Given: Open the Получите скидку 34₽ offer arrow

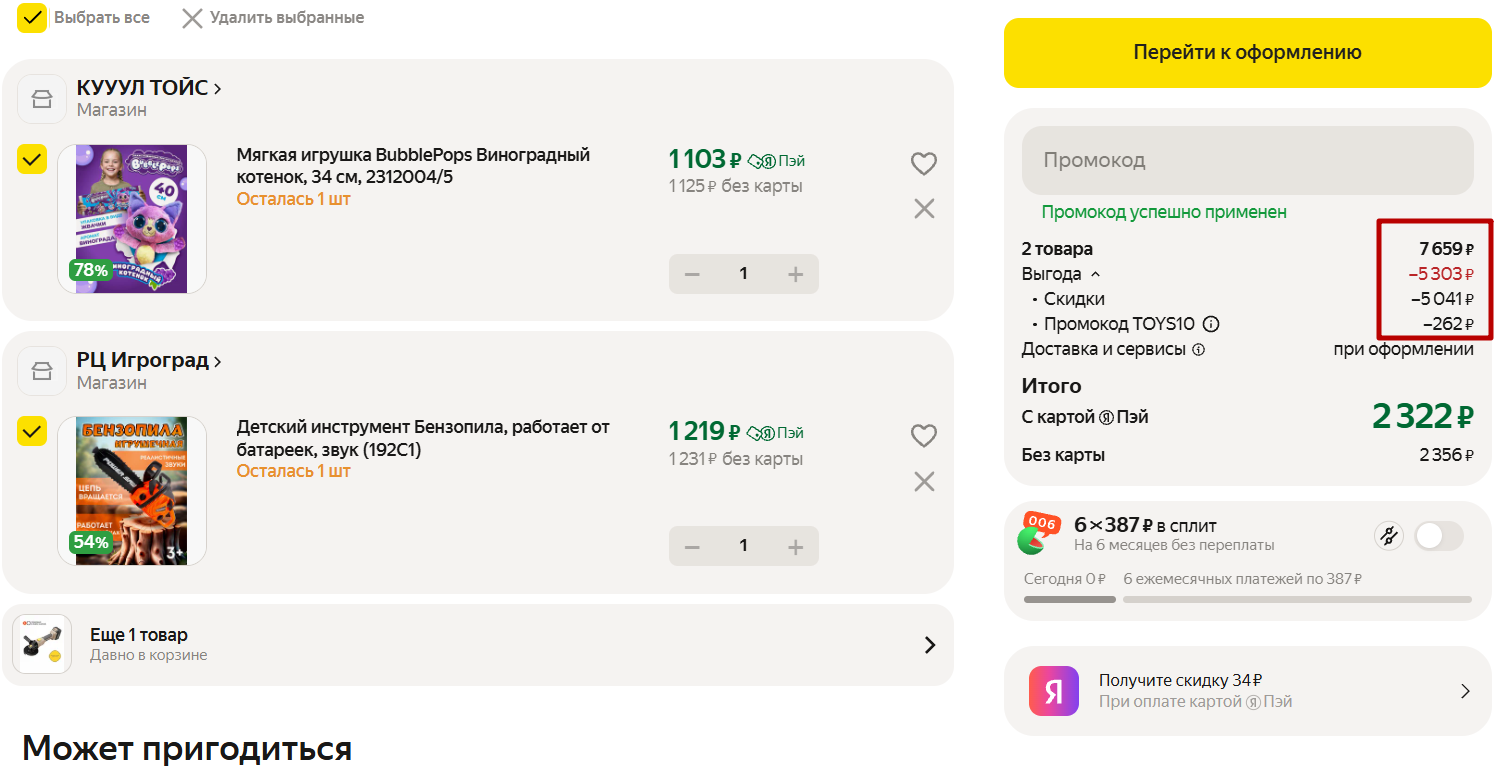Looking at the screenshot, I should click(x=1465, y=691).
